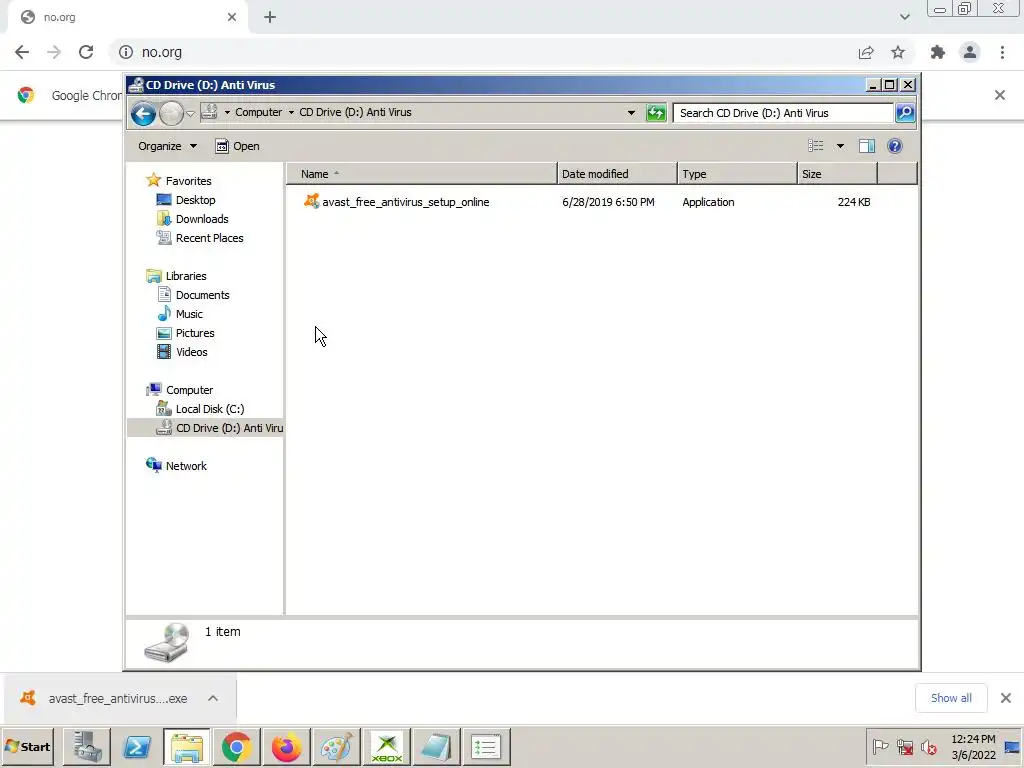
Task: Open Chrome profile avatar icon
Action: (970, 52)
